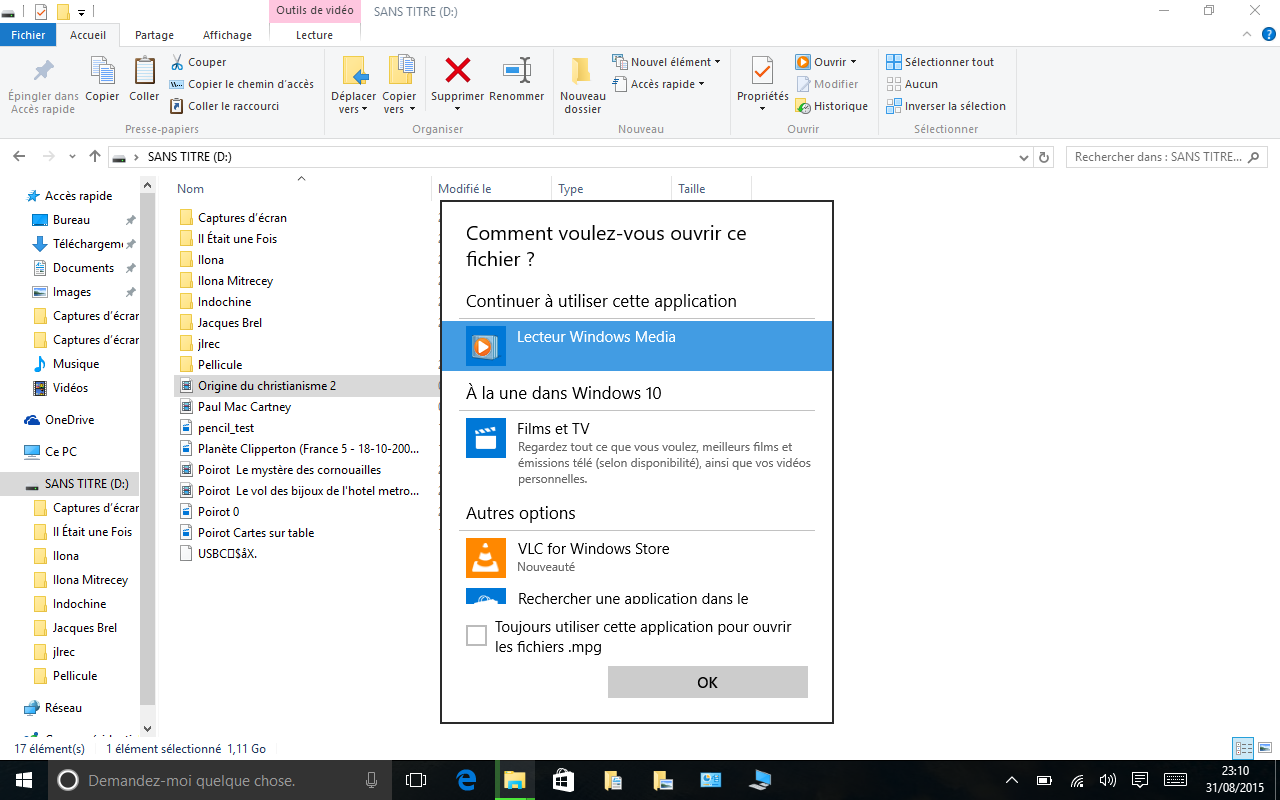Image resolution: width=1280 pixels, height=800 pixels.
Task: Go up one folder level arrow
Action: (95, 157)
